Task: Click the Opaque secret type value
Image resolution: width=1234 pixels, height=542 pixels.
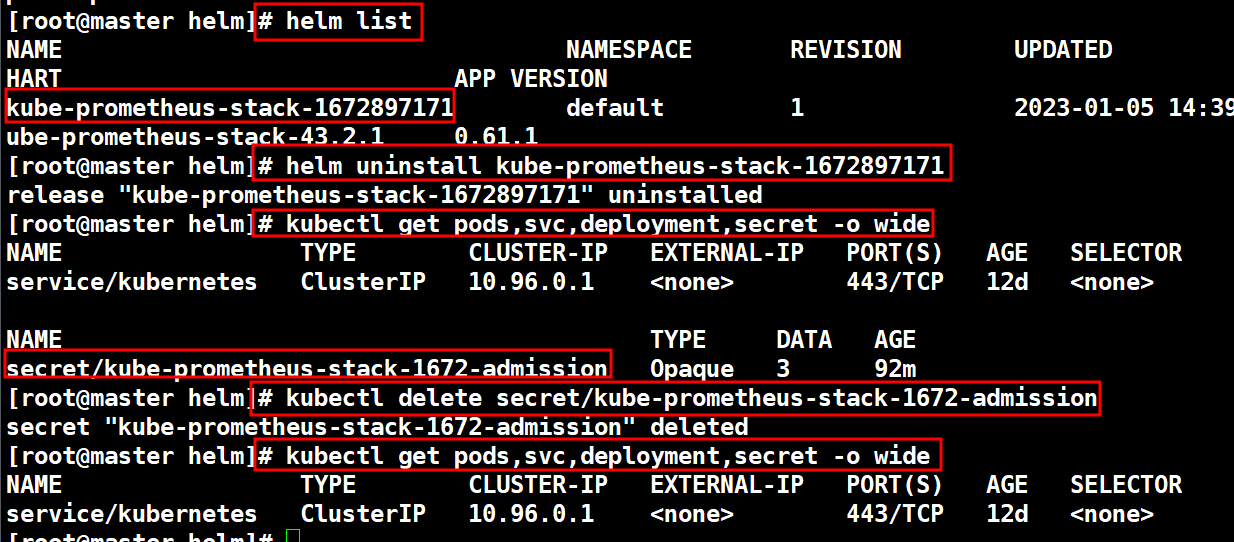Action: [691, 369]
